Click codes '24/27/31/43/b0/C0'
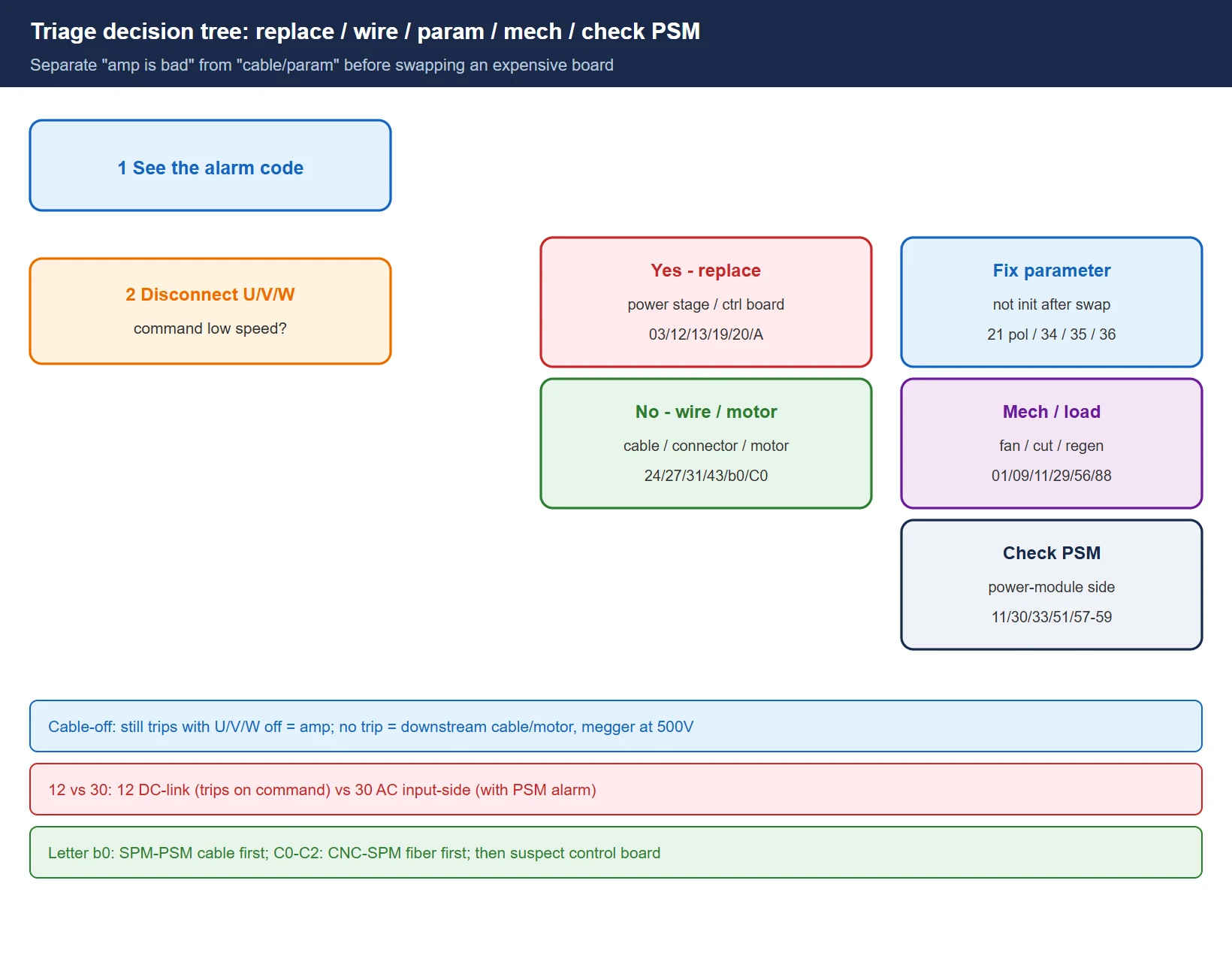The width and height of the screenshot is (1232, 962). pyautogui.click(x=706, y=476)
